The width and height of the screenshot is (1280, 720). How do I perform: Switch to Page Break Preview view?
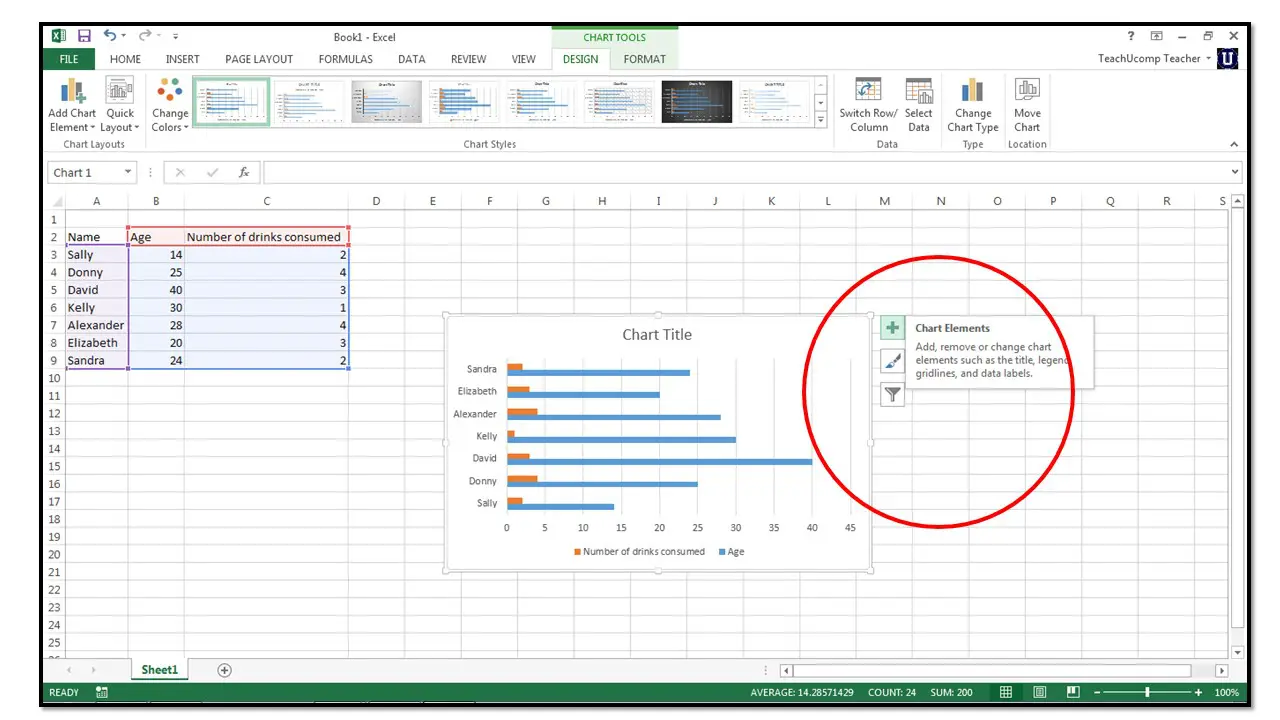click(1073, 692)
